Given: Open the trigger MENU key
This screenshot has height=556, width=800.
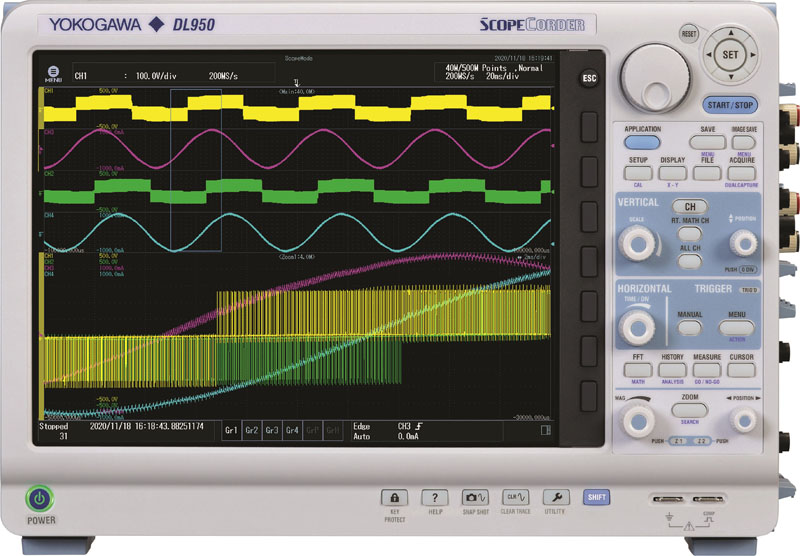Looking at the screenshot, I should pos(736,327).
